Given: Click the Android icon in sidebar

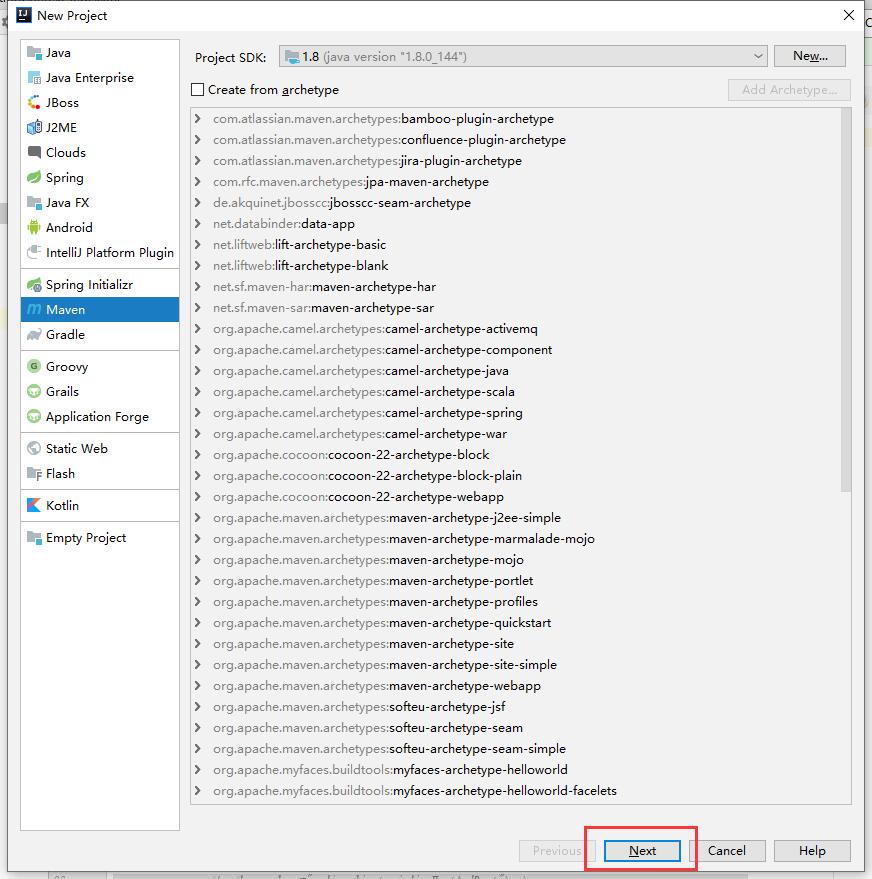Looking at the screenshot, I should [x=35, y=228].
